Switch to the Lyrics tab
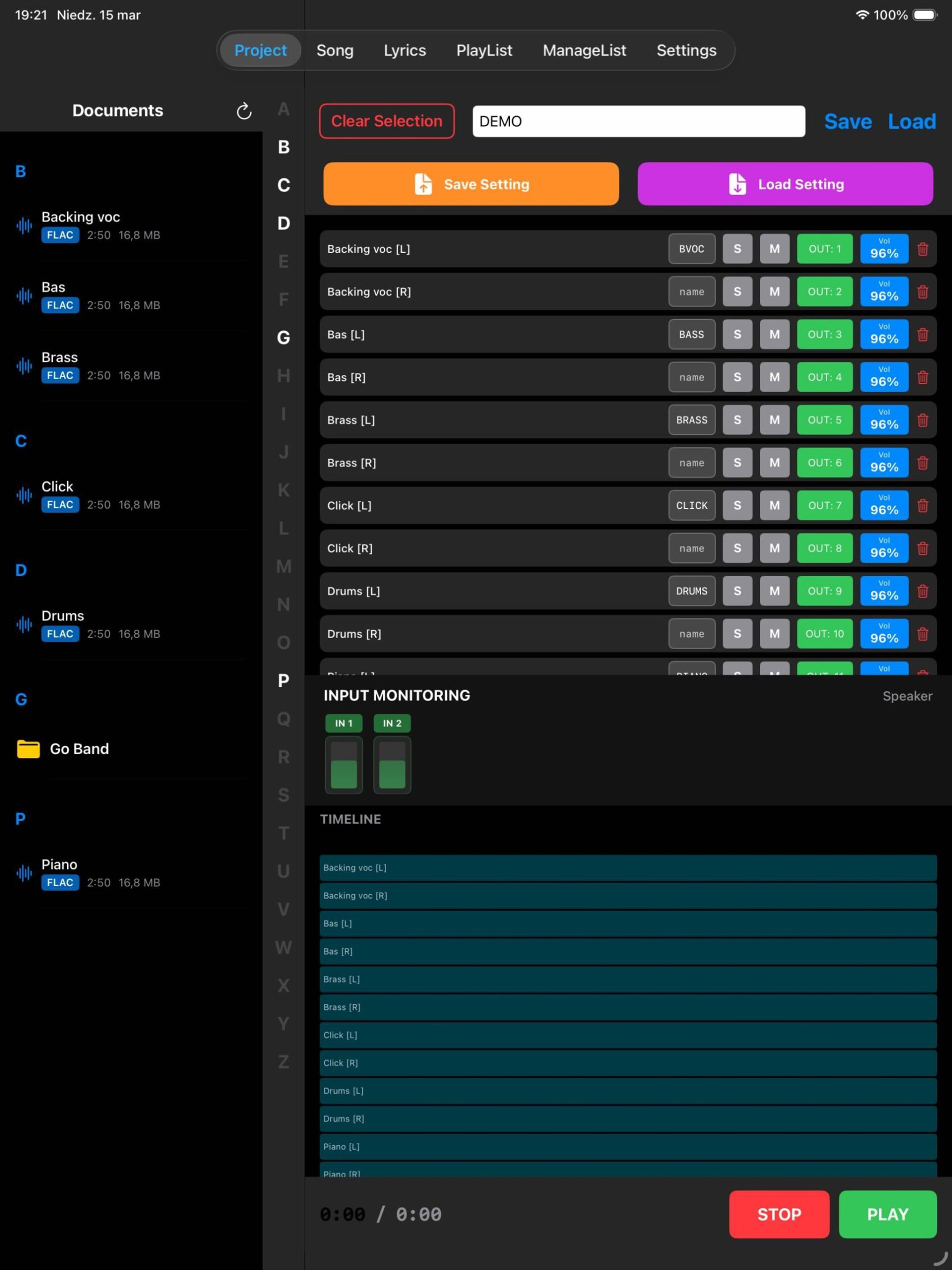The width and height of the screenshot is (952, 1270). [405, 50]
